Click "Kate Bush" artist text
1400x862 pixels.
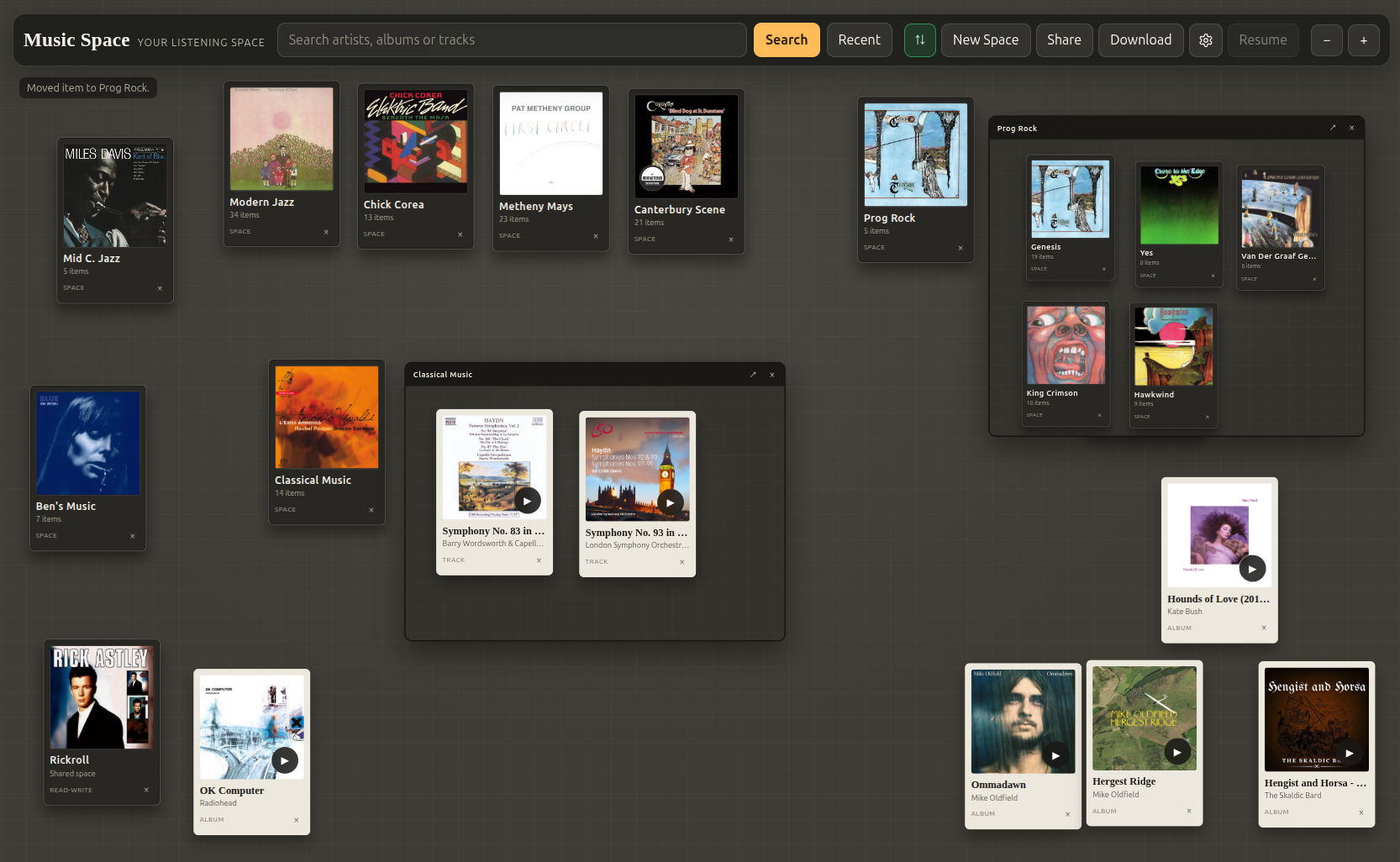pyautogui.click(x=1185, y=612)
